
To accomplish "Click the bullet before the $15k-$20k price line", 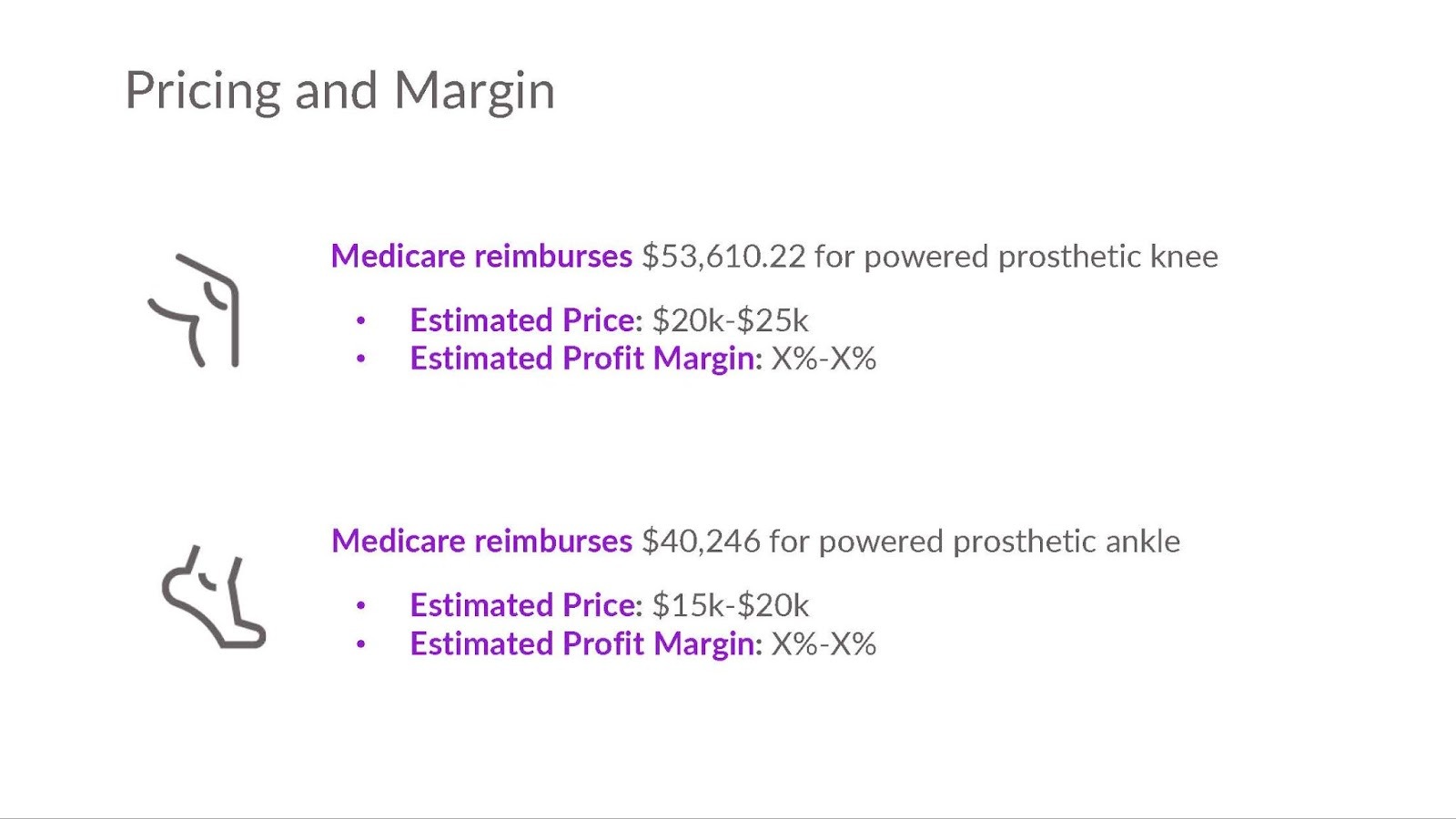I will point(361,606).
